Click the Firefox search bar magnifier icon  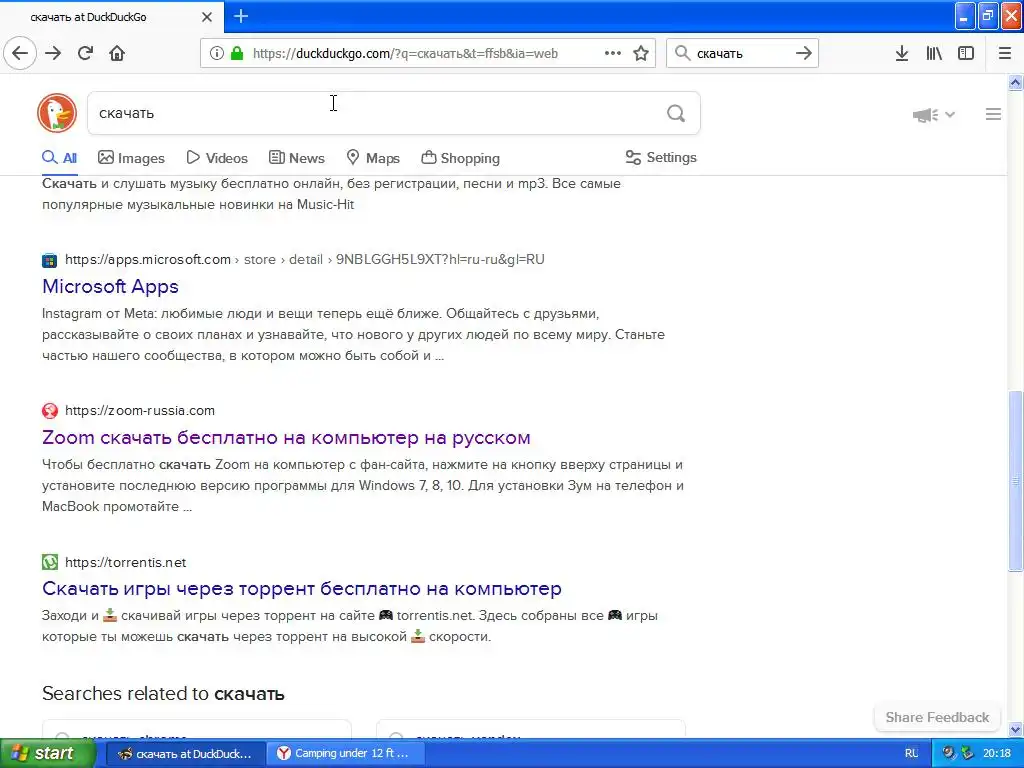[682, 53]
